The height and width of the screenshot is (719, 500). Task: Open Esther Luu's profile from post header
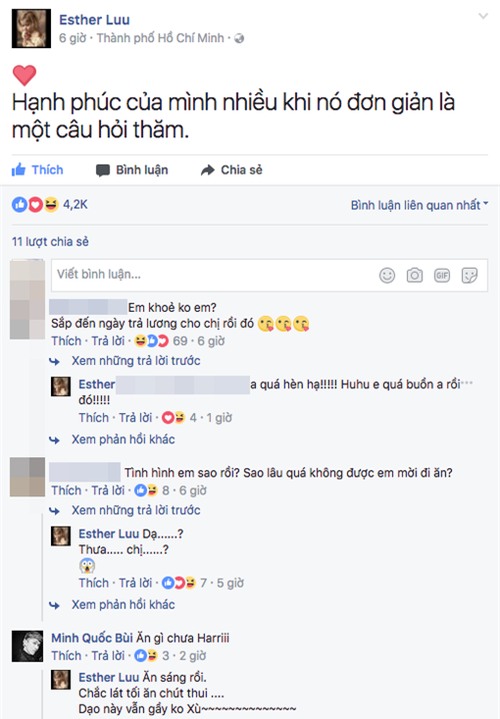coord(94,20)
